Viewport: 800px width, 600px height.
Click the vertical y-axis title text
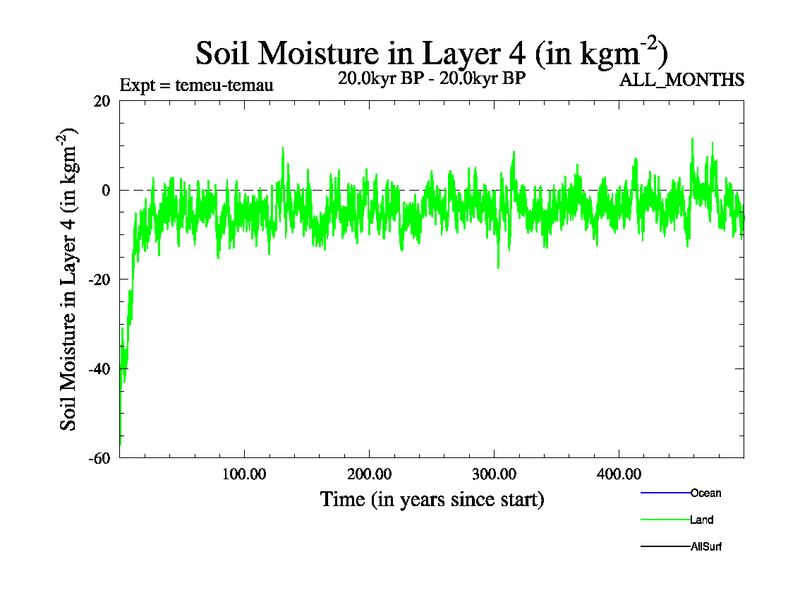[x=72, y=283]
